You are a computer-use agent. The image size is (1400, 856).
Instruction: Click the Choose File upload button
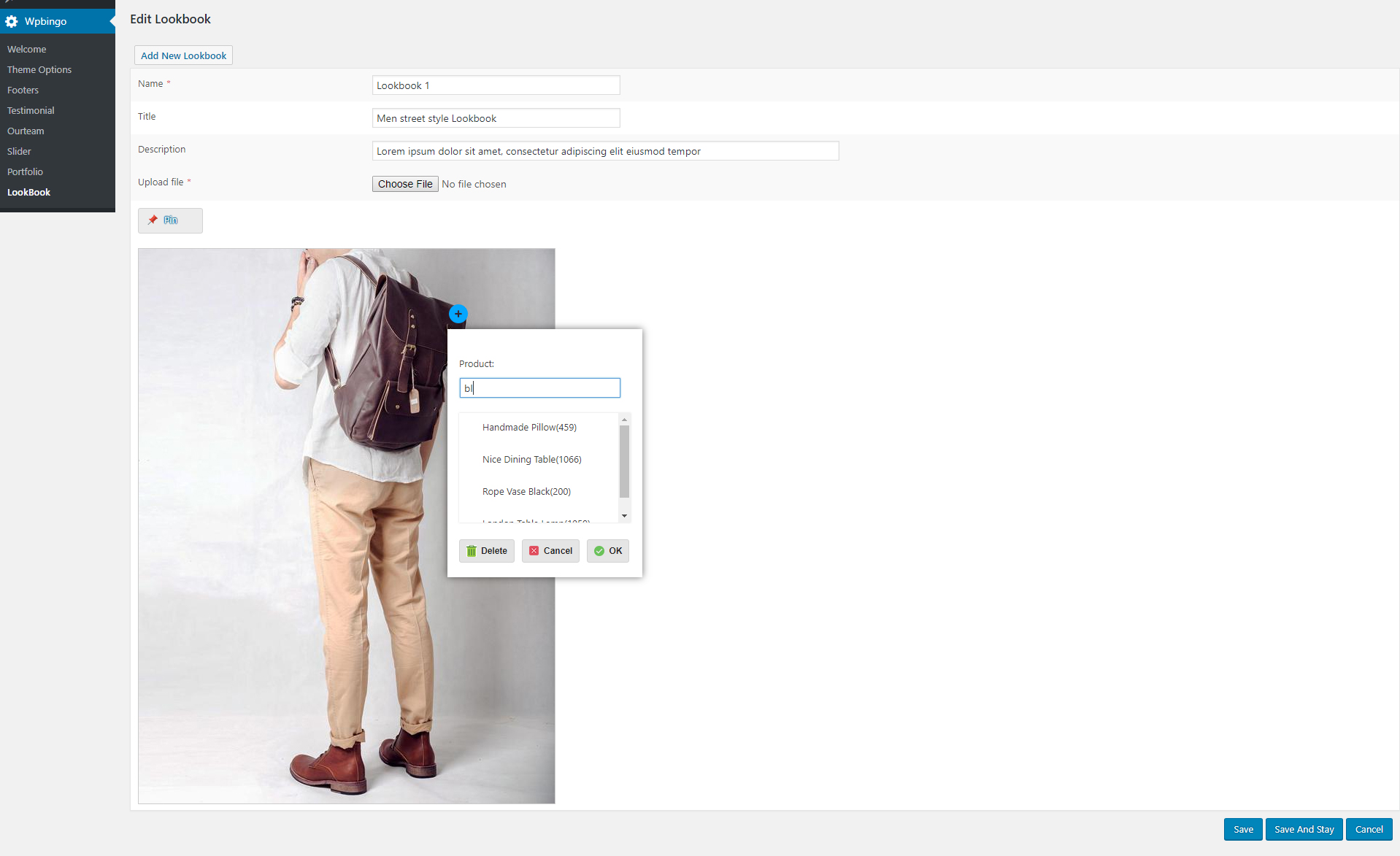405,184
